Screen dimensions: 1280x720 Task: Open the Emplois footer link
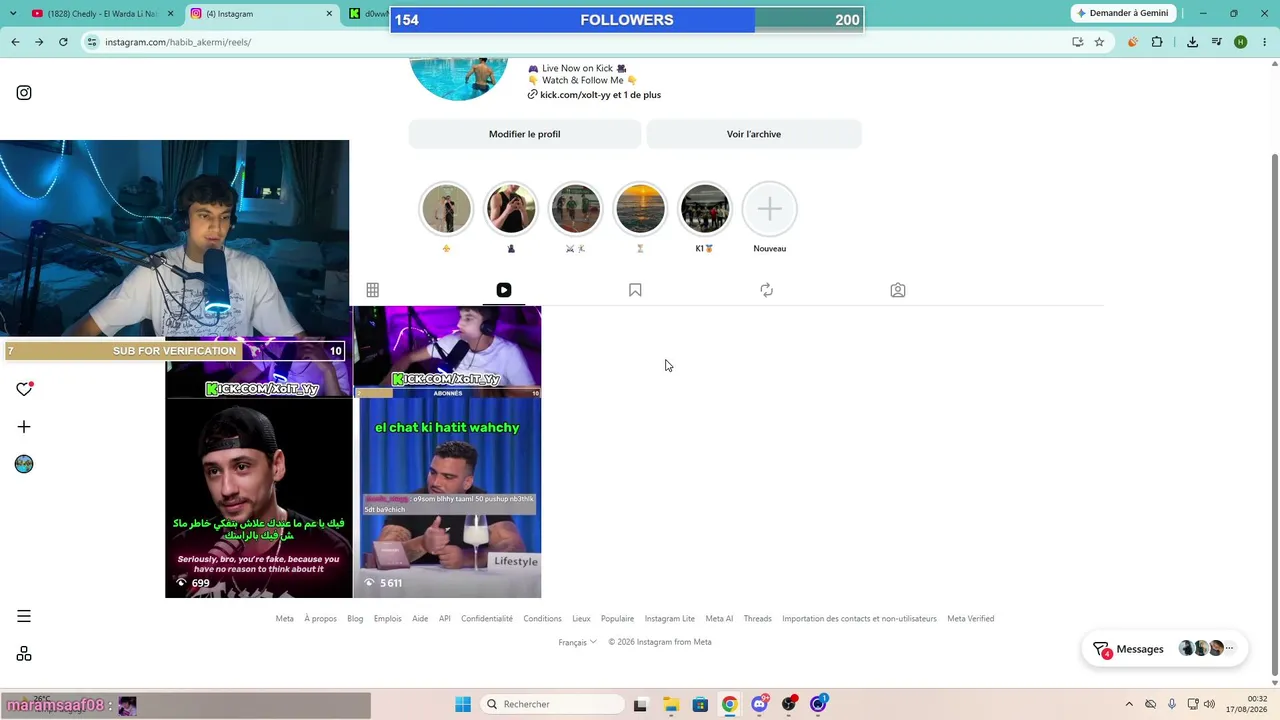point(388,619)
